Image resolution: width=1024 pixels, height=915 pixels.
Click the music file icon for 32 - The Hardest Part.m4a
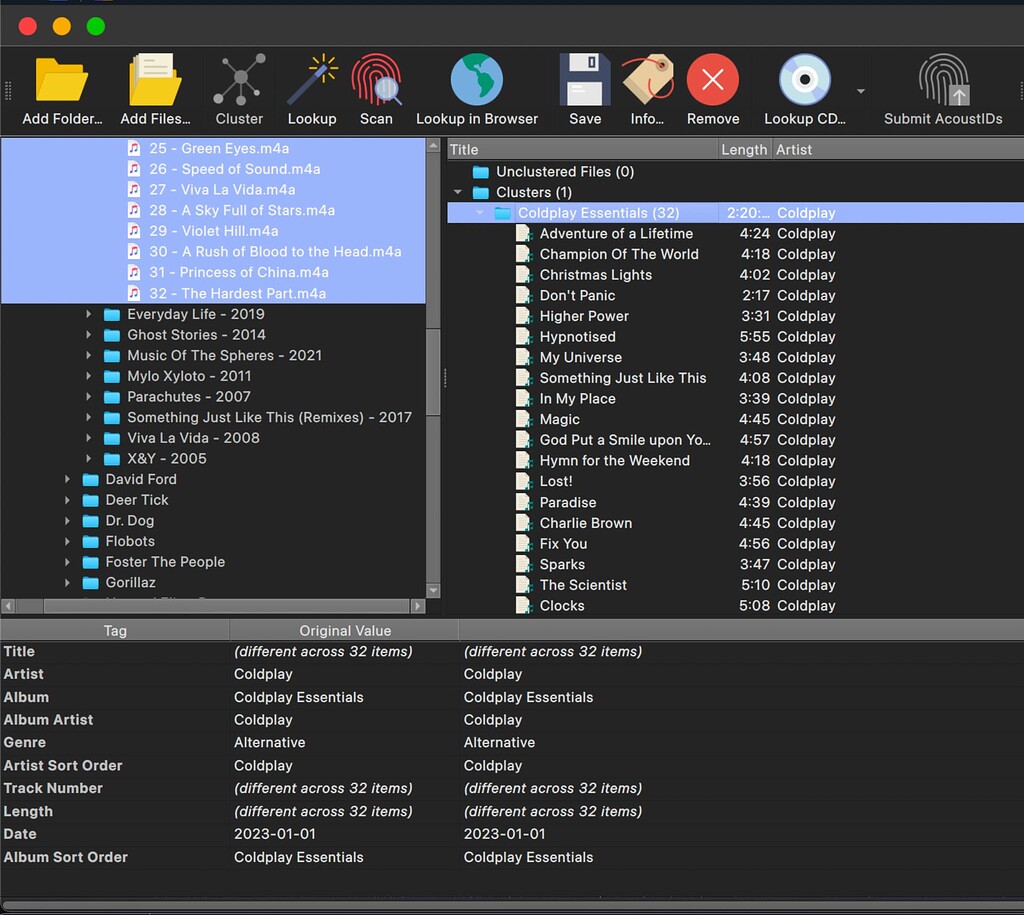[134, 293]
